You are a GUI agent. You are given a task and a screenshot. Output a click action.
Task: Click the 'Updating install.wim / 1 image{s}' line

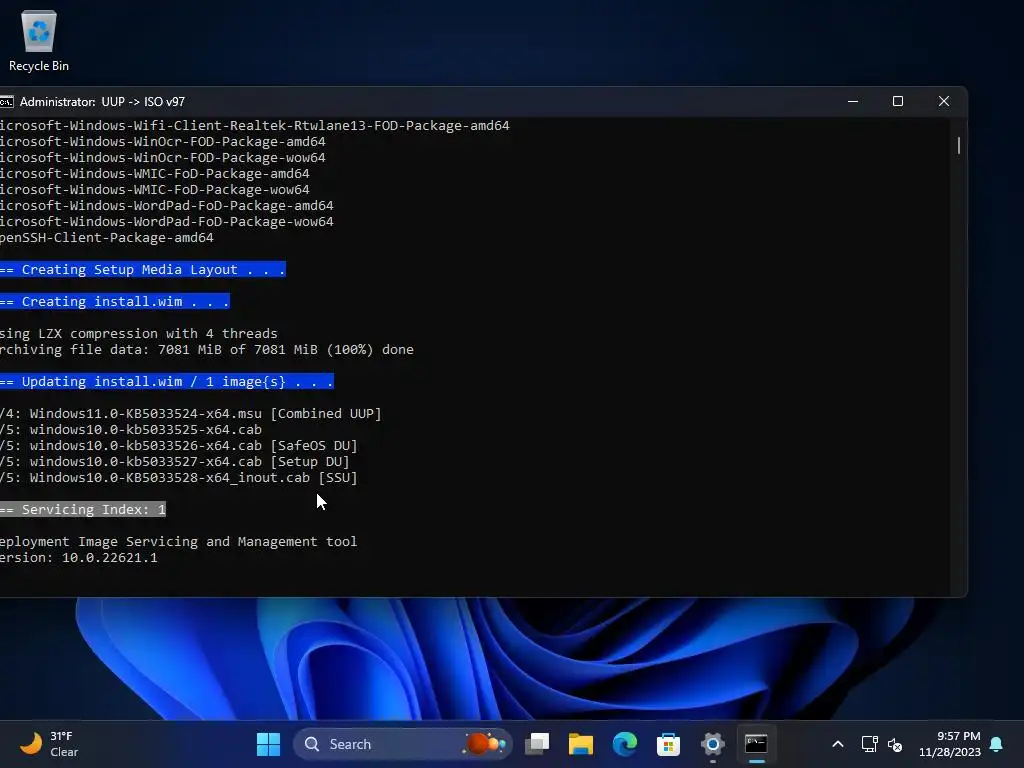tap(167, 381)
